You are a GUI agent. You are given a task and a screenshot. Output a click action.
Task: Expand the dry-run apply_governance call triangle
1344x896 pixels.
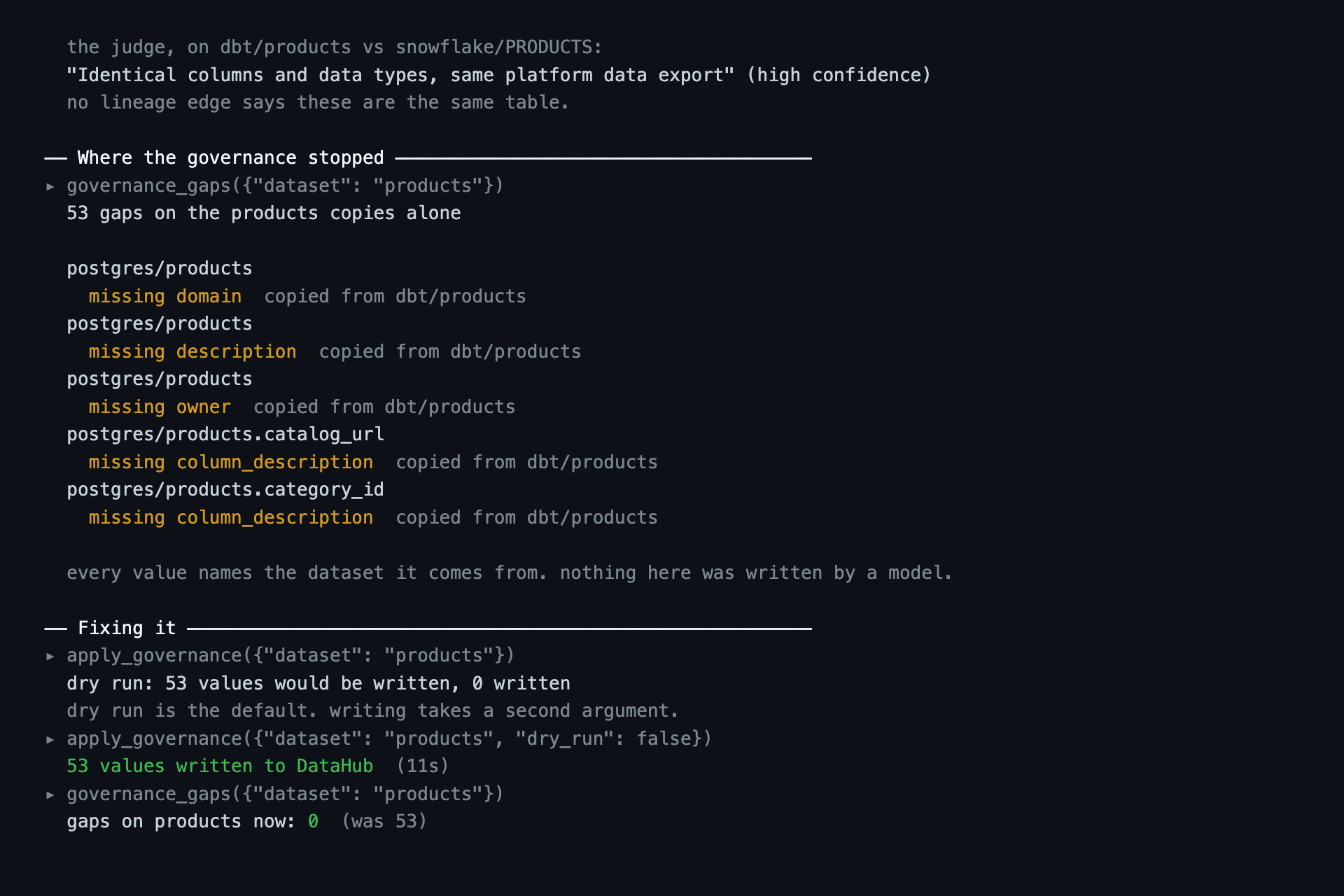(50, 656)
